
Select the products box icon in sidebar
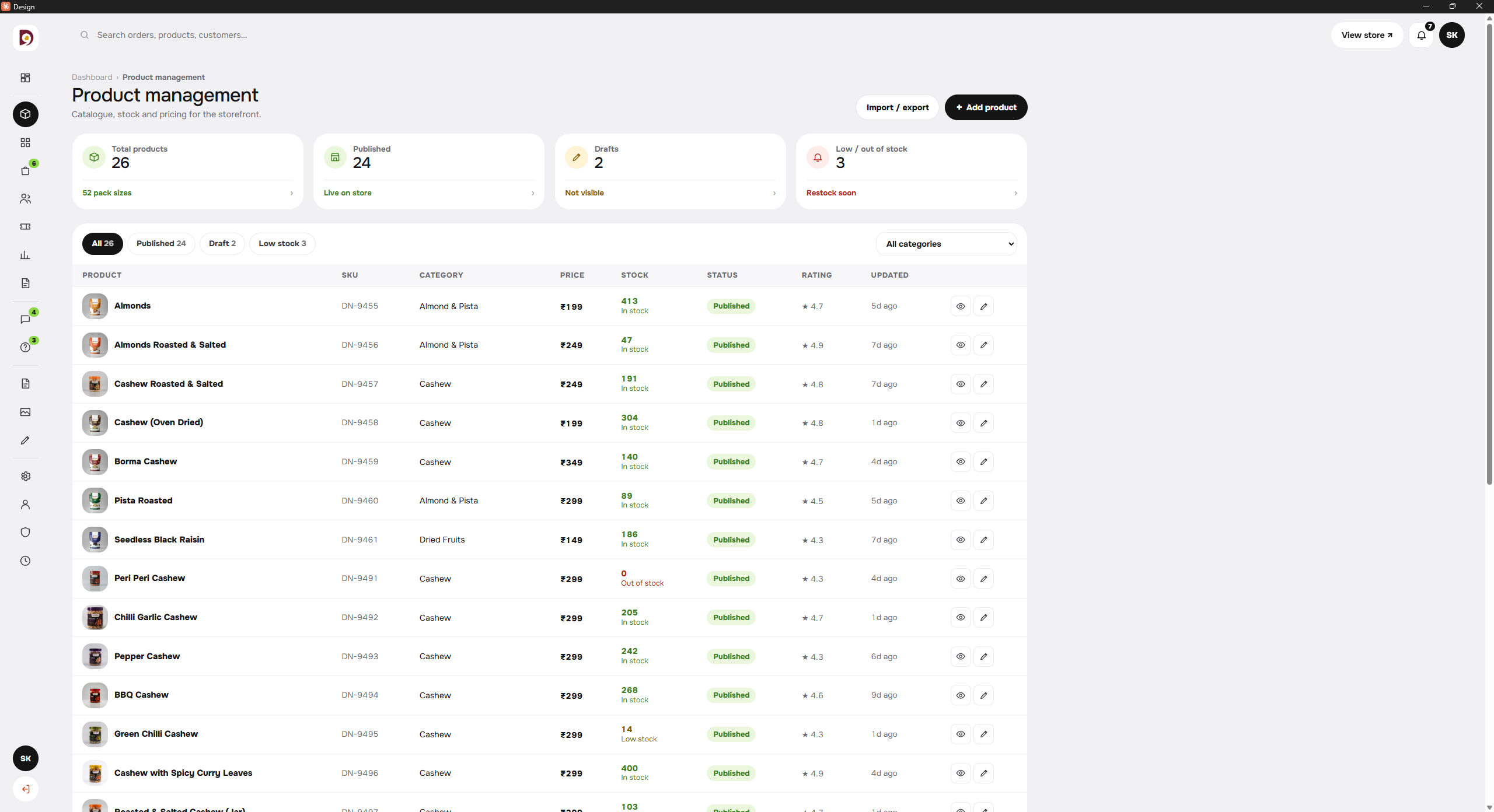point(25,114)
